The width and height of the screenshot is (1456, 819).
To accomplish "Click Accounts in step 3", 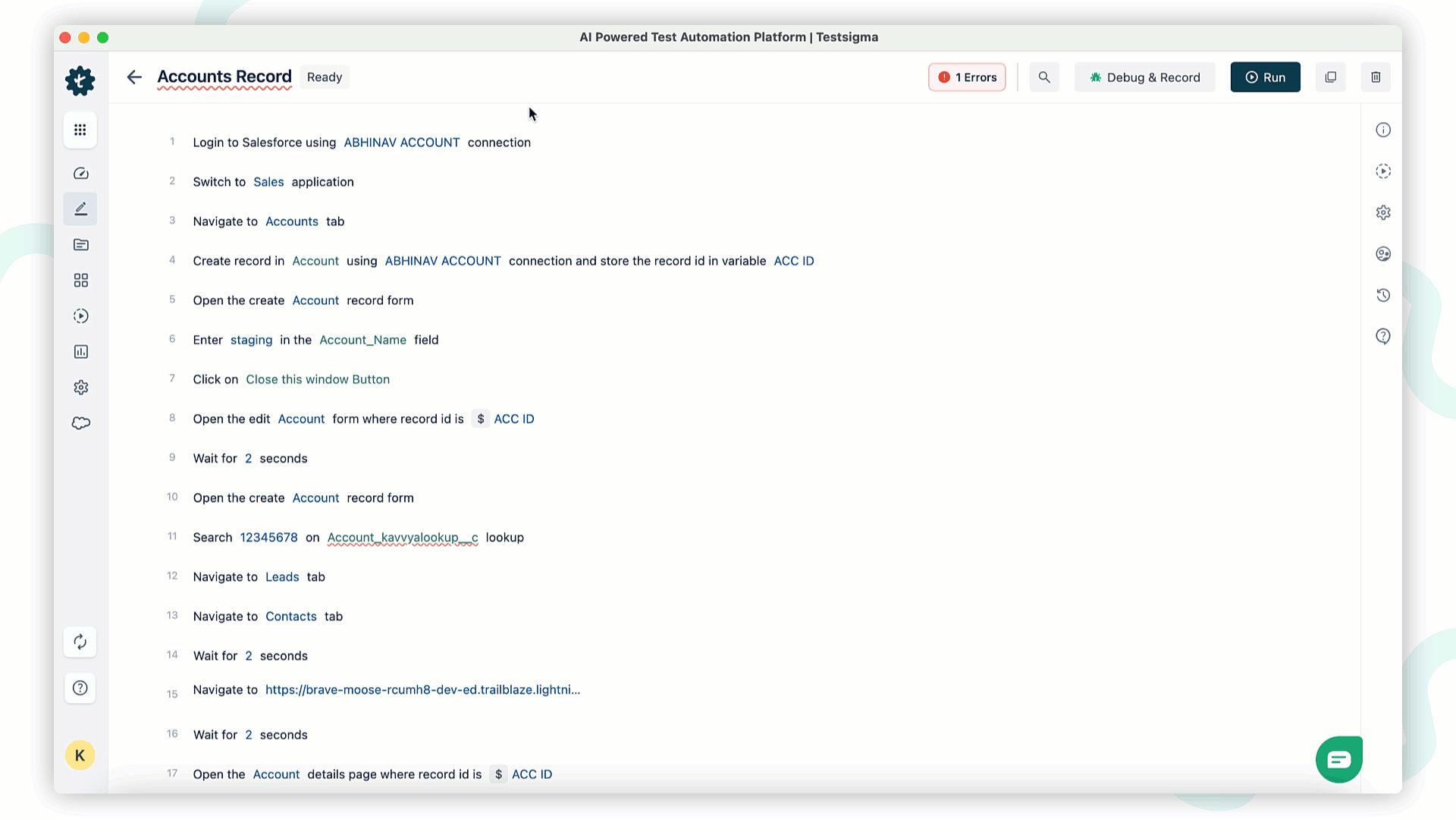I will pos(292,221).
